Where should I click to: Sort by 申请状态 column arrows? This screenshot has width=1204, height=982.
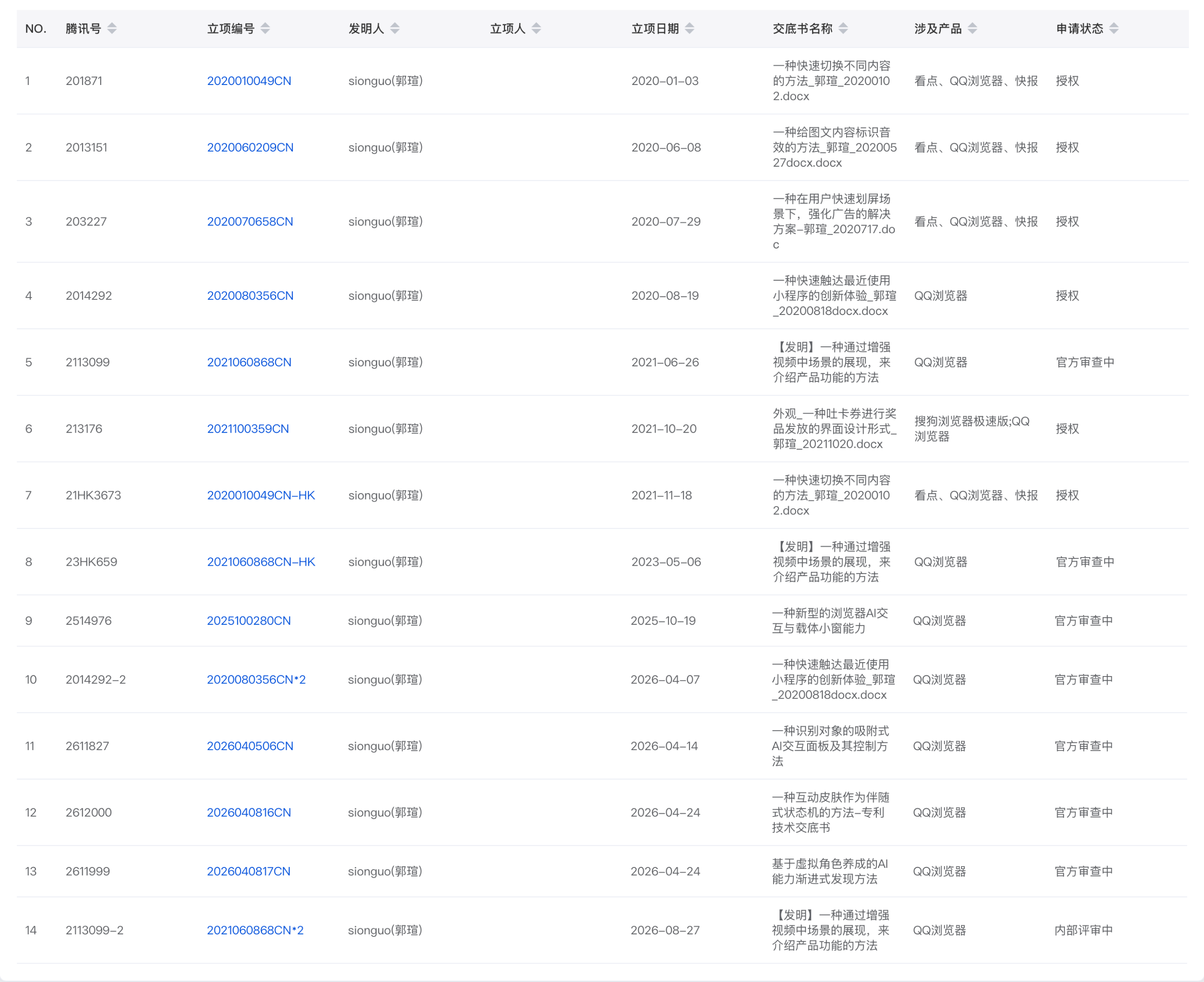point(1114,28)
